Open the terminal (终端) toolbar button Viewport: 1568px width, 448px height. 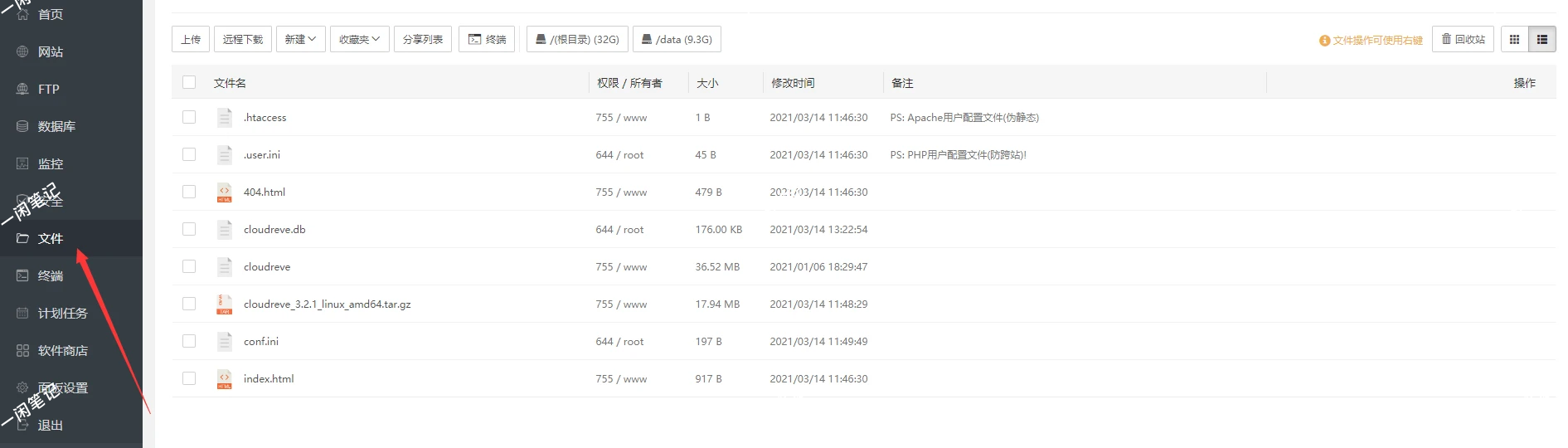click(488, 39)
